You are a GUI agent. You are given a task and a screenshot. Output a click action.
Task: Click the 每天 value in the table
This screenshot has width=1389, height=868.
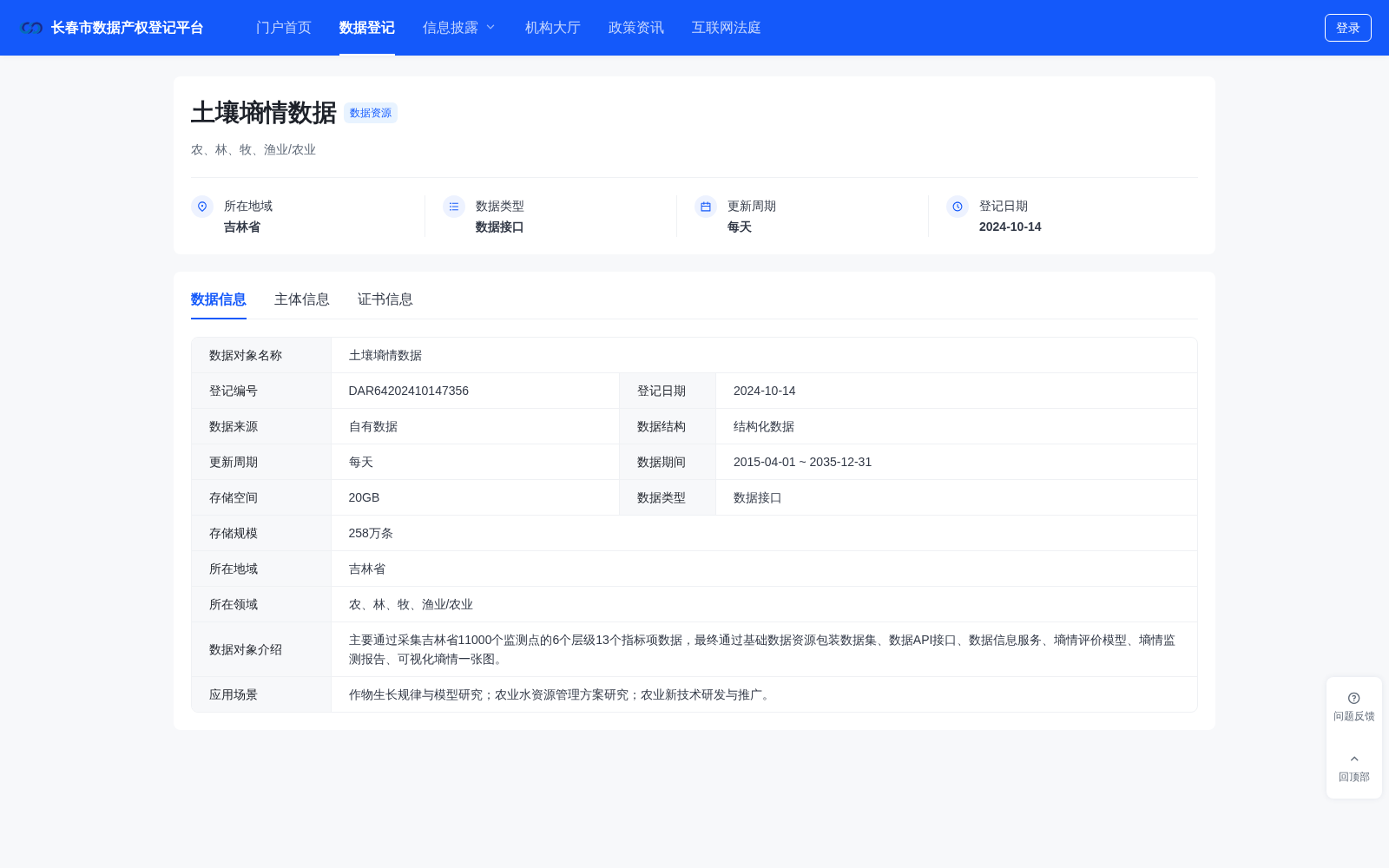[x=361, y=462]
